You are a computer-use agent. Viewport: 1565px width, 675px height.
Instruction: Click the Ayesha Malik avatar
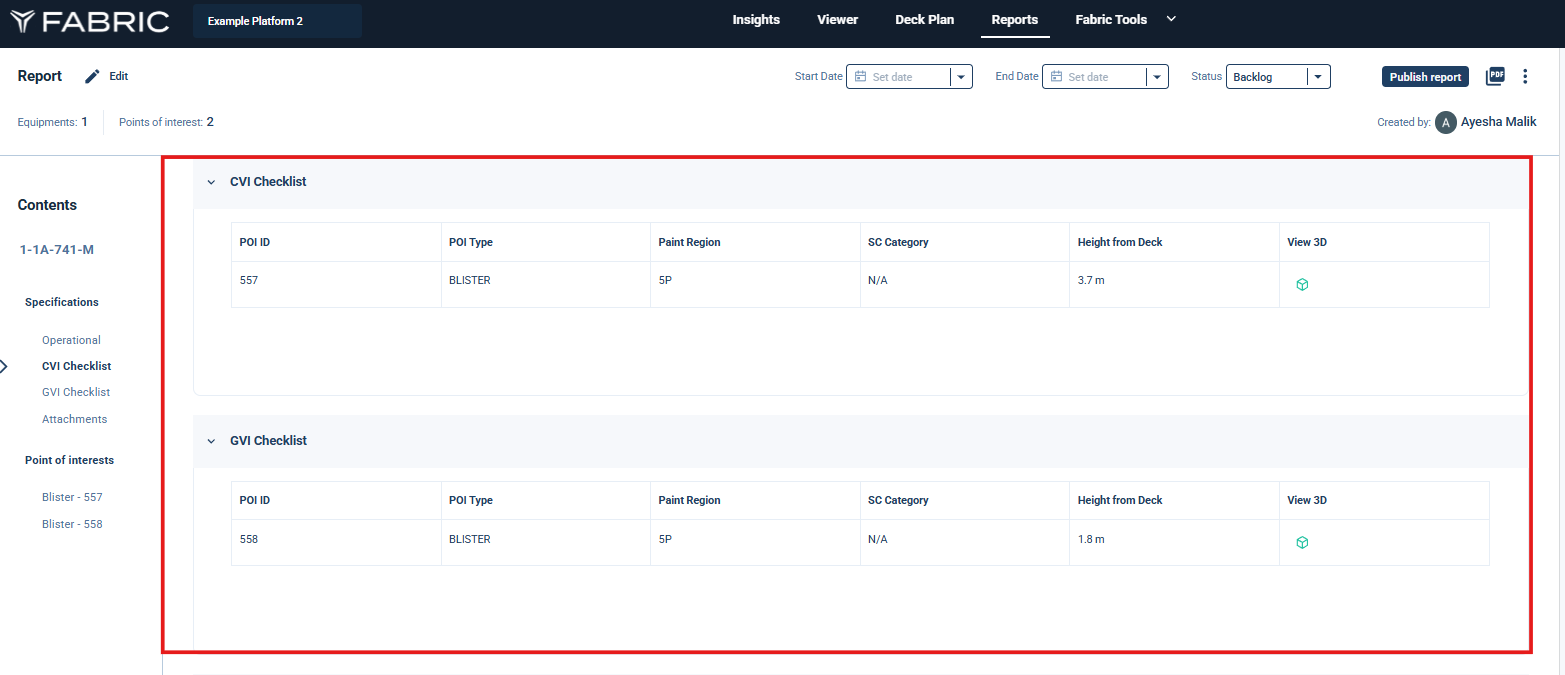pos(1445,122)
